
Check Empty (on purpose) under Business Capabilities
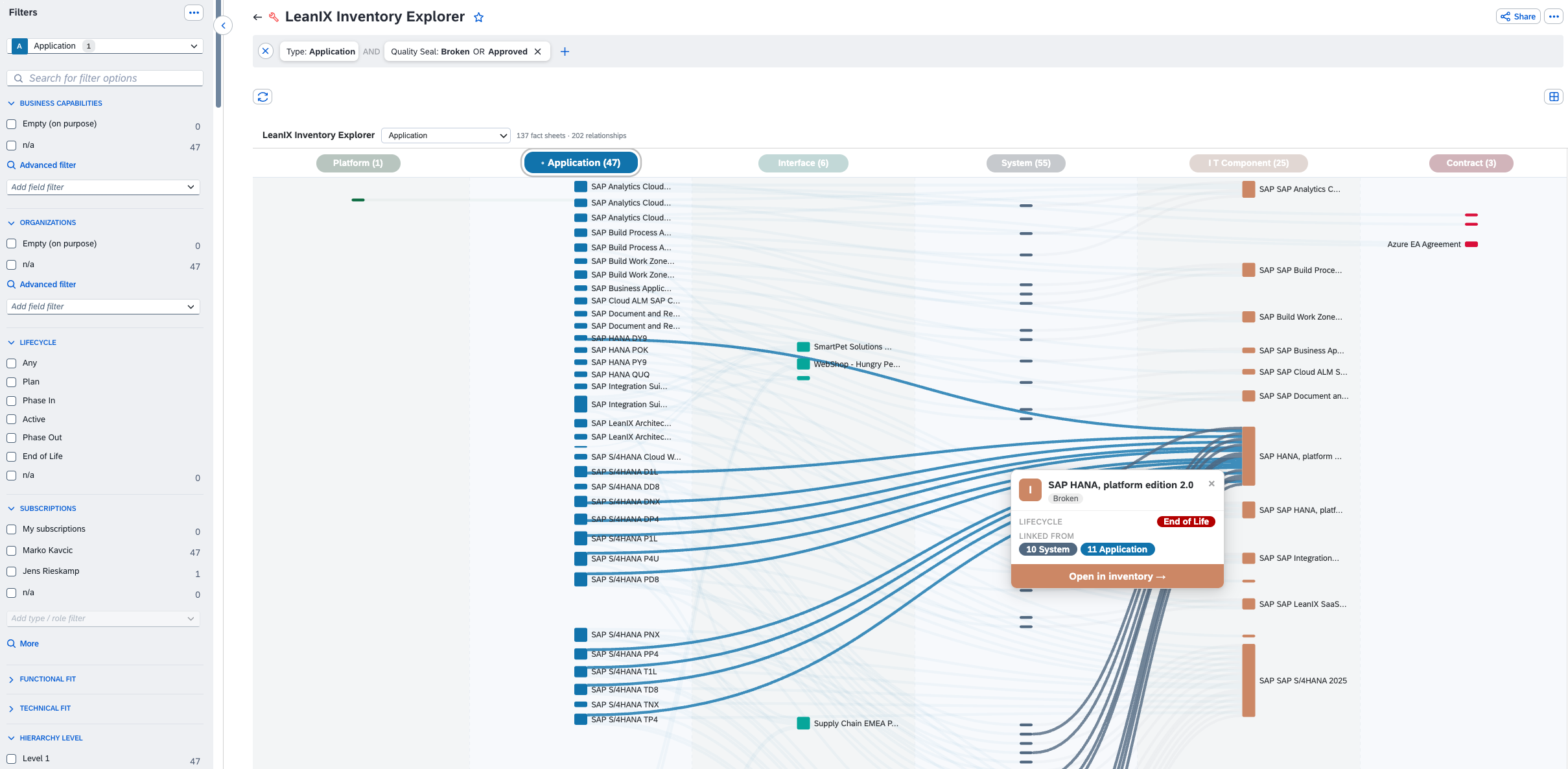[x=12, y=124]
